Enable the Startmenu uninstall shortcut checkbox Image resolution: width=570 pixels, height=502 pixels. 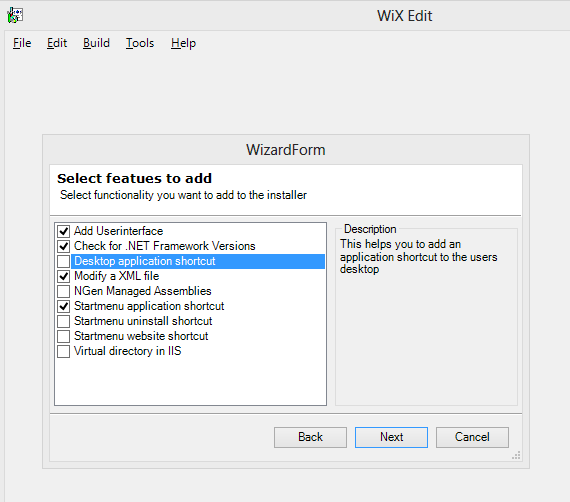(64, 321)
